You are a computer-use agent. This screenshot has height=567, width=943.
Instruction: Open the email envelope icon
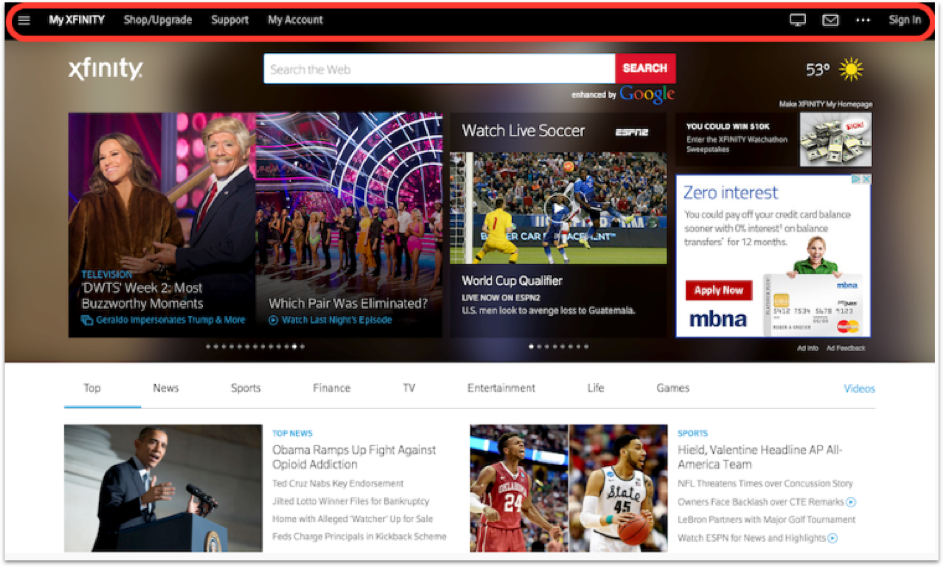[830, 20]
